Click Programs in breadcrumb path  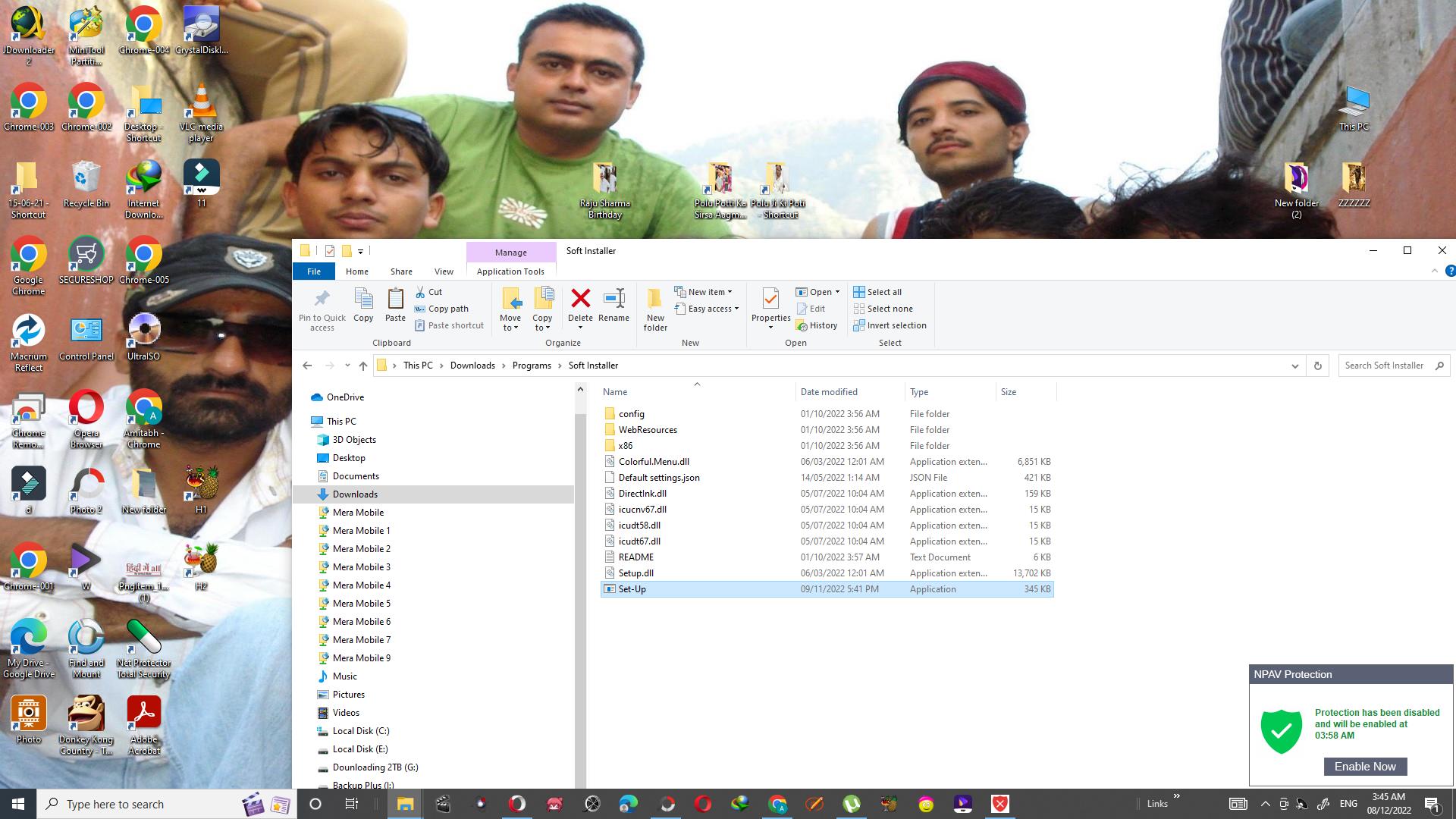531,366
